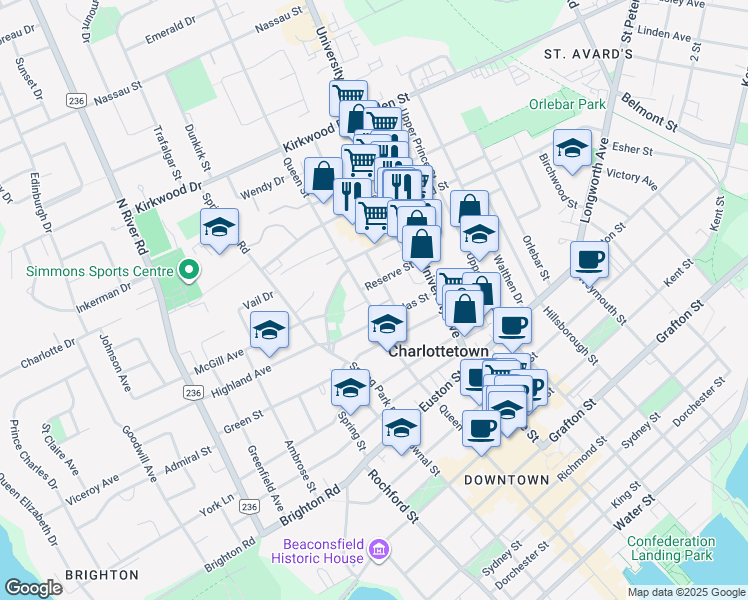The height and width of the screenshot is (600, 748).
Task: Open the Google logo link
Action: point(33,588)
